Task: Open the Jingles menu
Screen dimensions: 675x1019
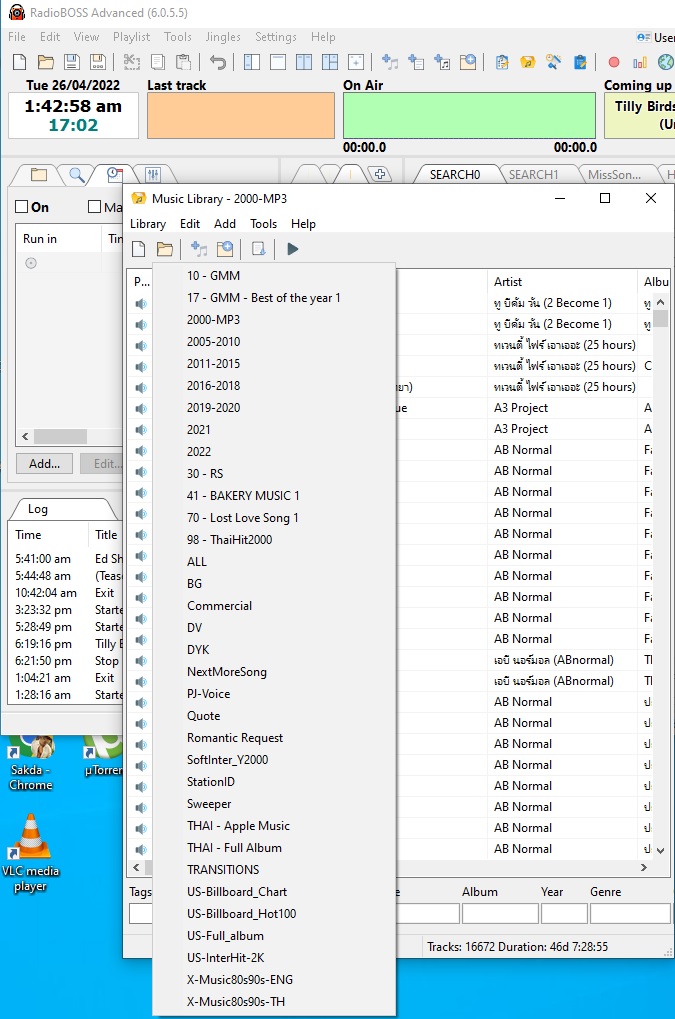Action: (223, 37)
